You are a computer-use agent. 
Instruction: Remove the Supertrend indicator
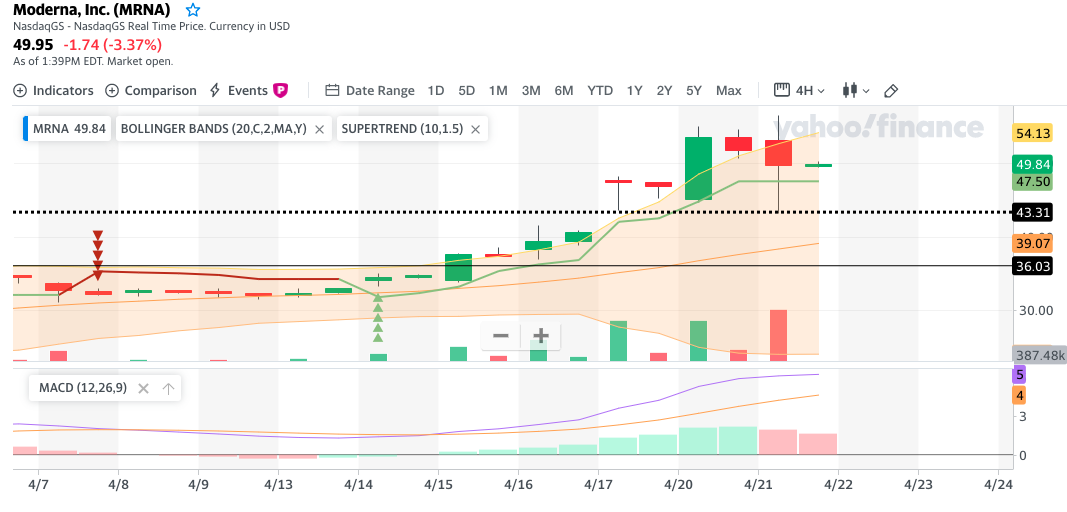click(x=476, y=129)
